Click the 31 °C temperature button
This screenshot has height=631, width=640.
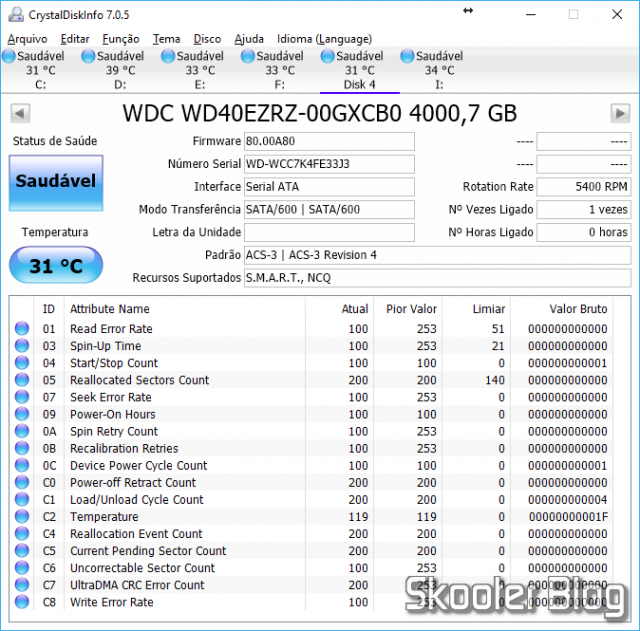click(x=56, y=265)
